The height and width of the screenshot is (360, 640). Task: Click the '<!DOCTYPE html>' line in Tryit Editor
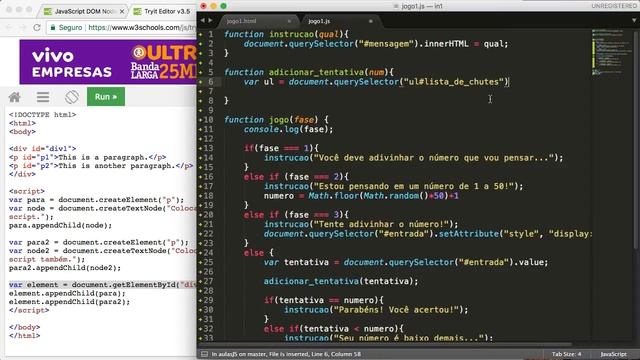pos(42,115)
